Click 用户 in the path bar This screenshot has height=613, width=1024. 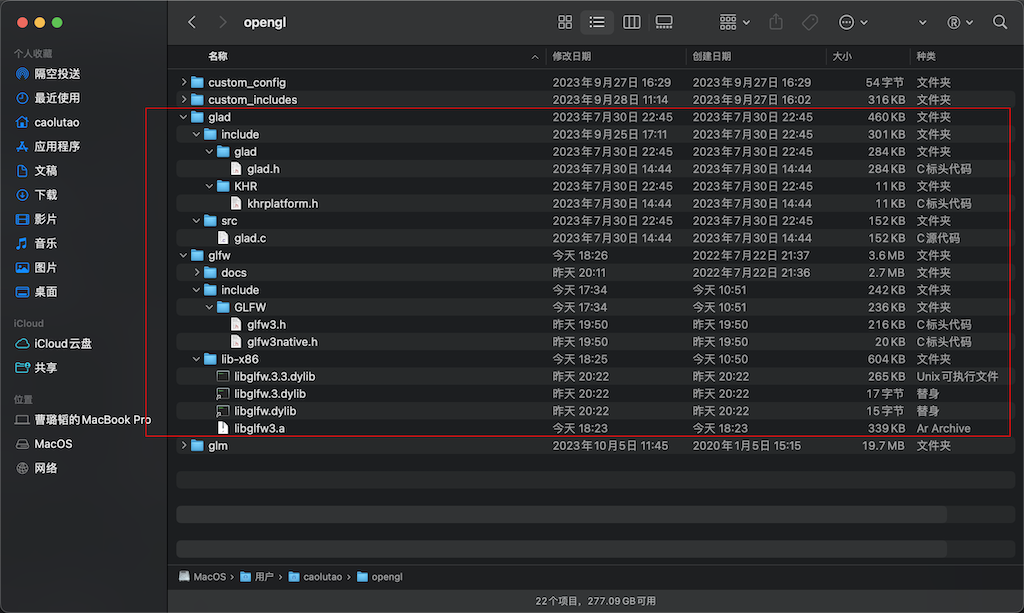point(257,576)
